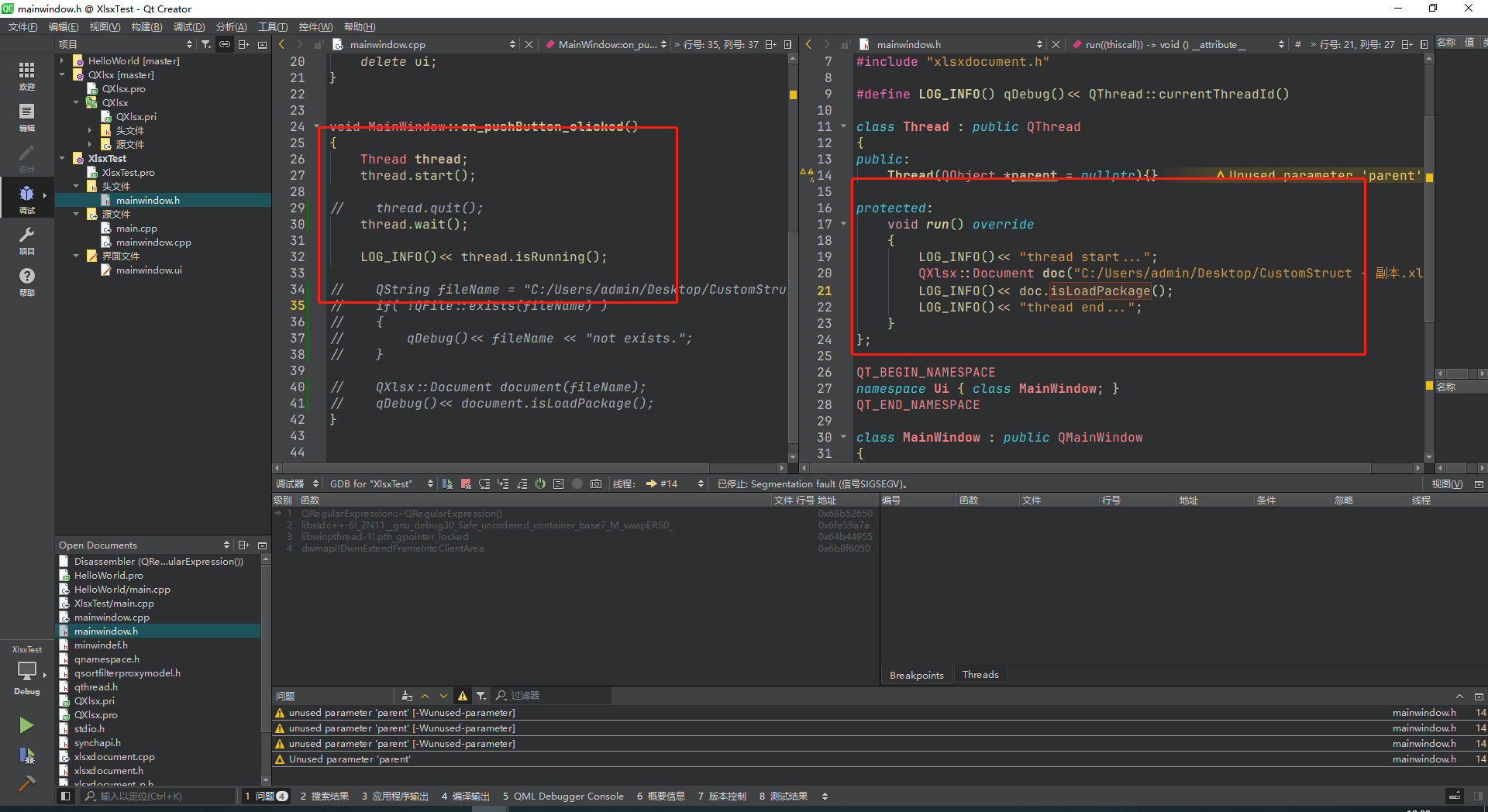Open the Welcome (欢迎) mode in sidebar
1488x812 pixels.
tap(27, 74)
